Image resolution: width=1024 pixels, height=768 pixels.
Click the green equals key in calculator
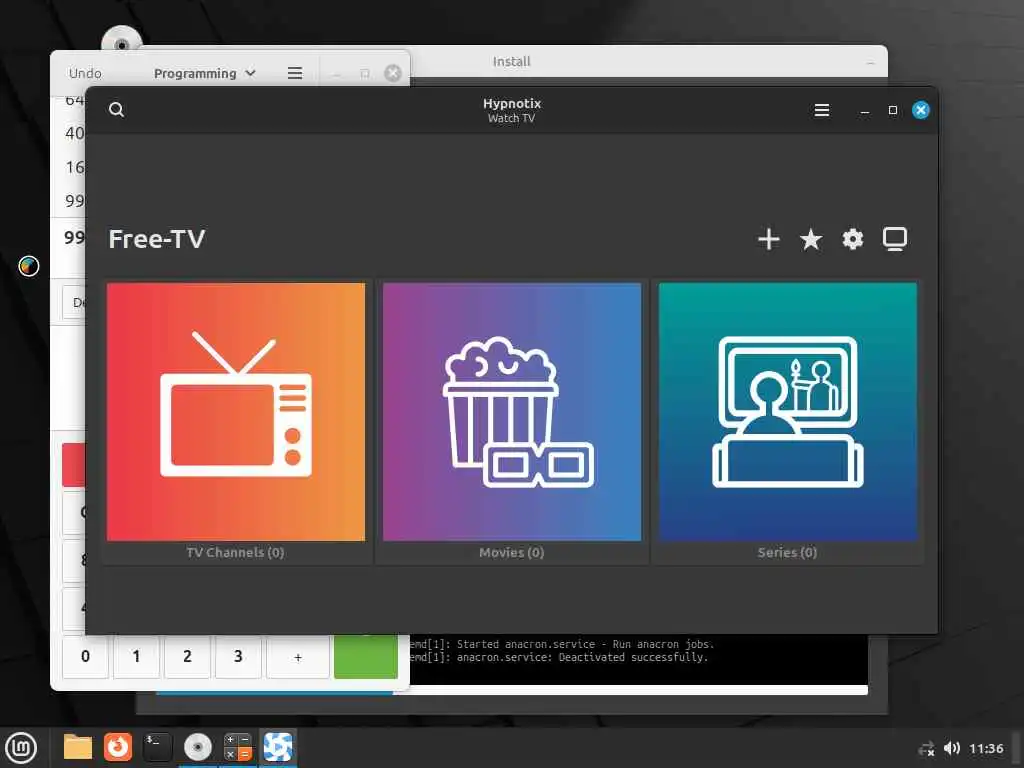point(366,657)
